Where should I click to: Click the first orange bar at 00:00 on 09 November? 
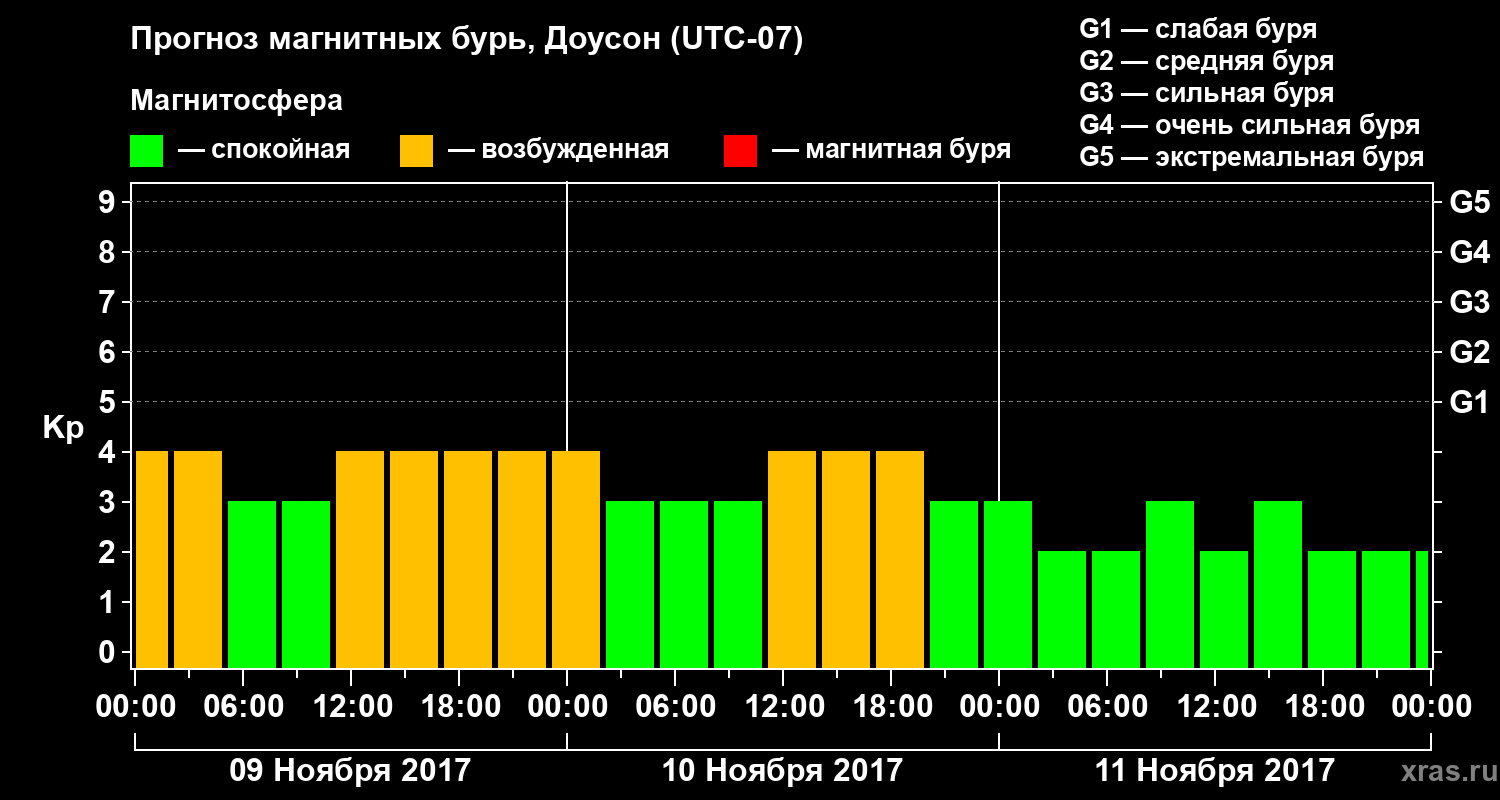pyautogui.click(x=152, y=559)
